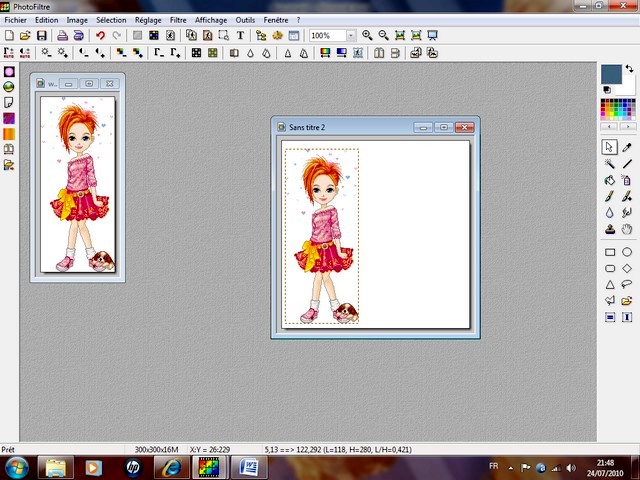Open the Image menu
640x480 pixels.
click(x=77, y=20)
